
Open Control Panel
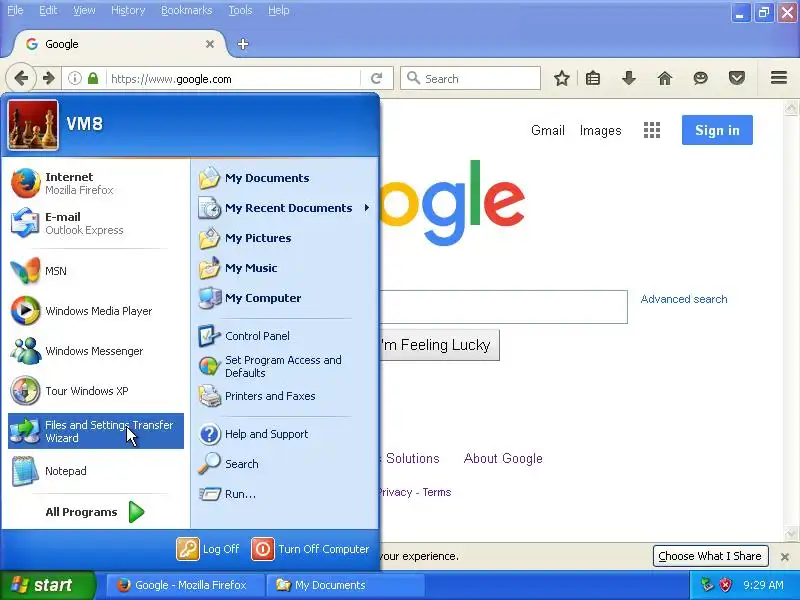tap(285, 336)
